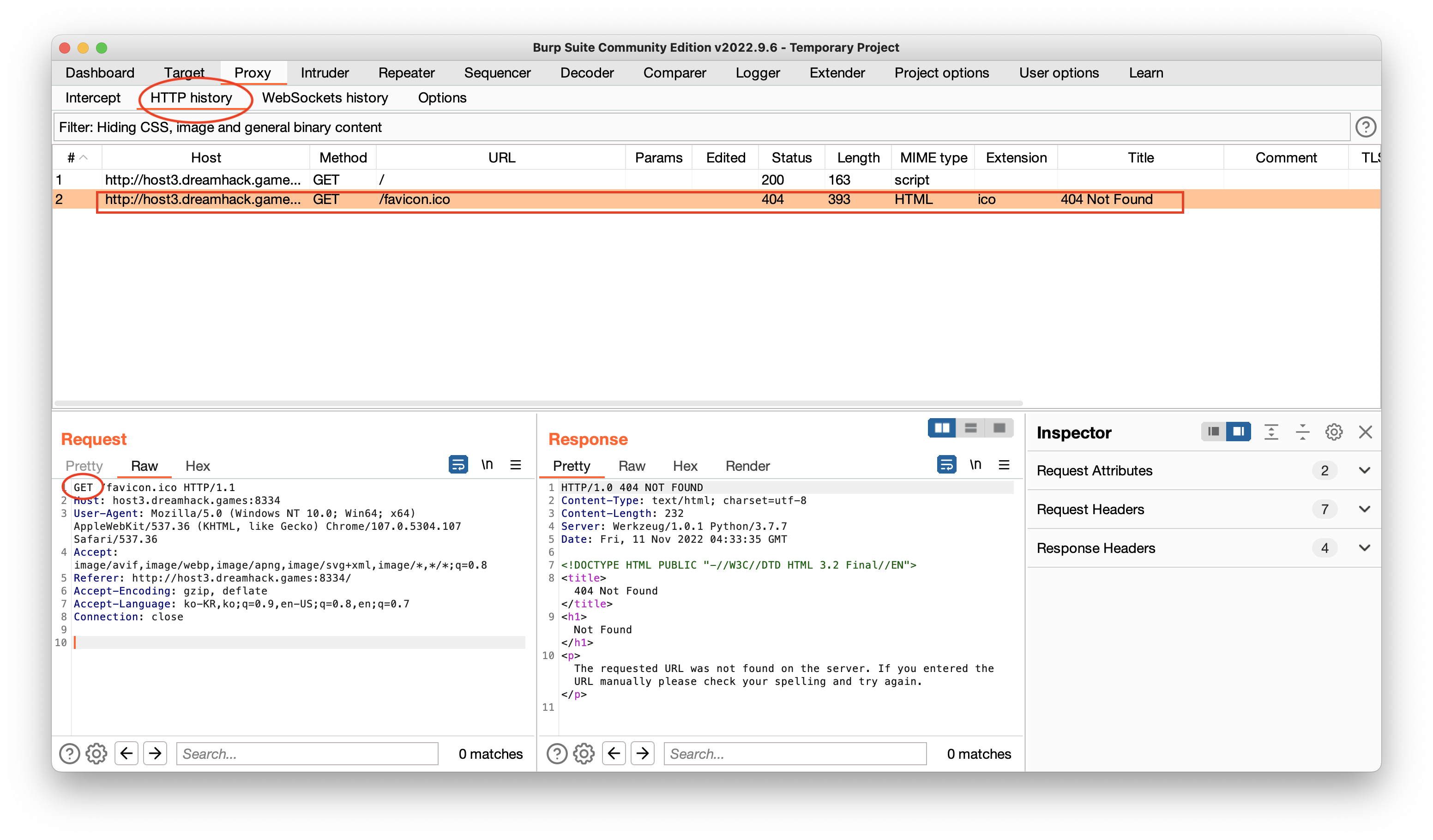Select side-by-side layout view icon
Viewport: 1433px width, 840px height.
(x=942, y=428)
